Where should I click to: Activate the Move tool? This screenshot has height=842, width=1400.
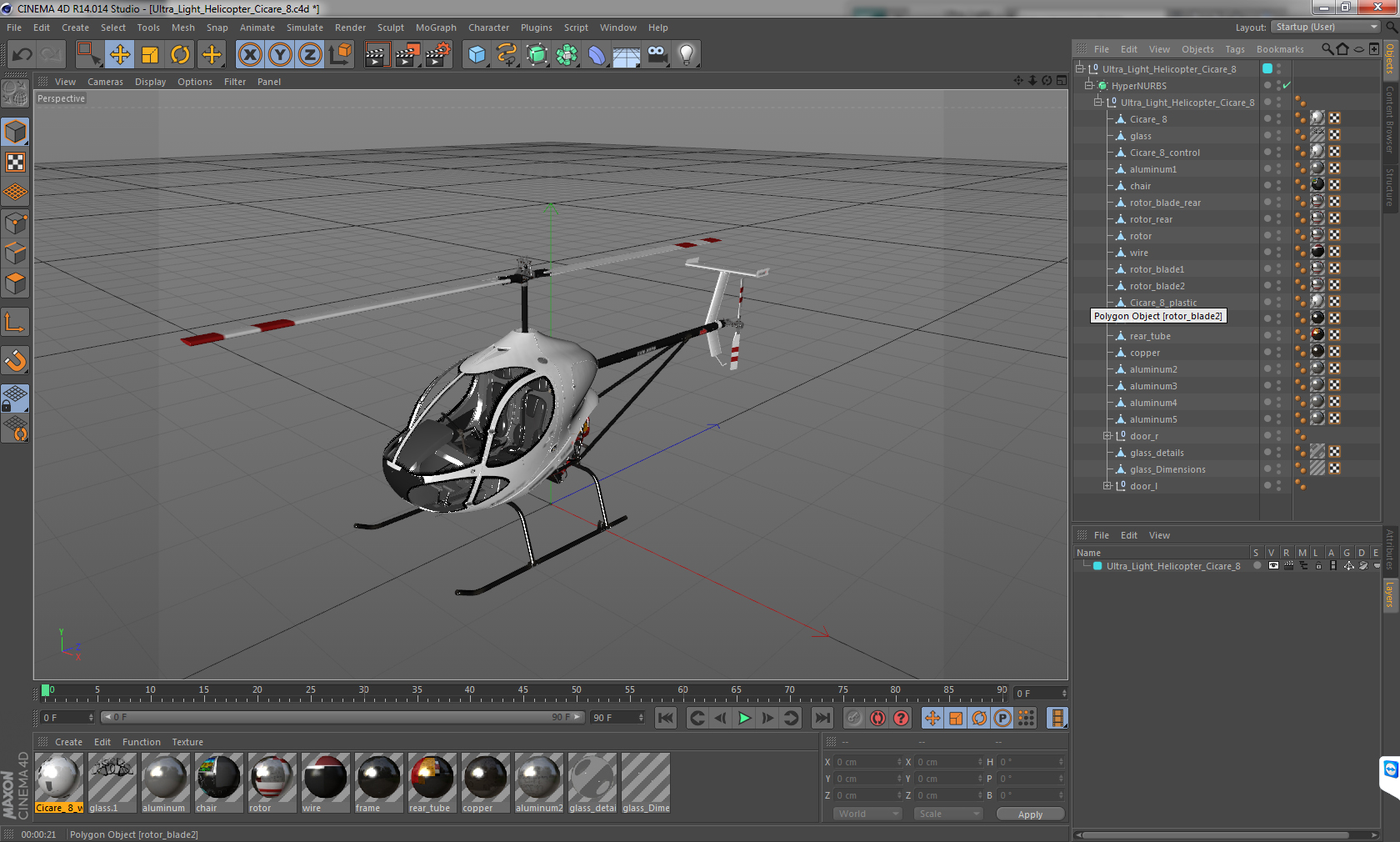tap(120, 55)
